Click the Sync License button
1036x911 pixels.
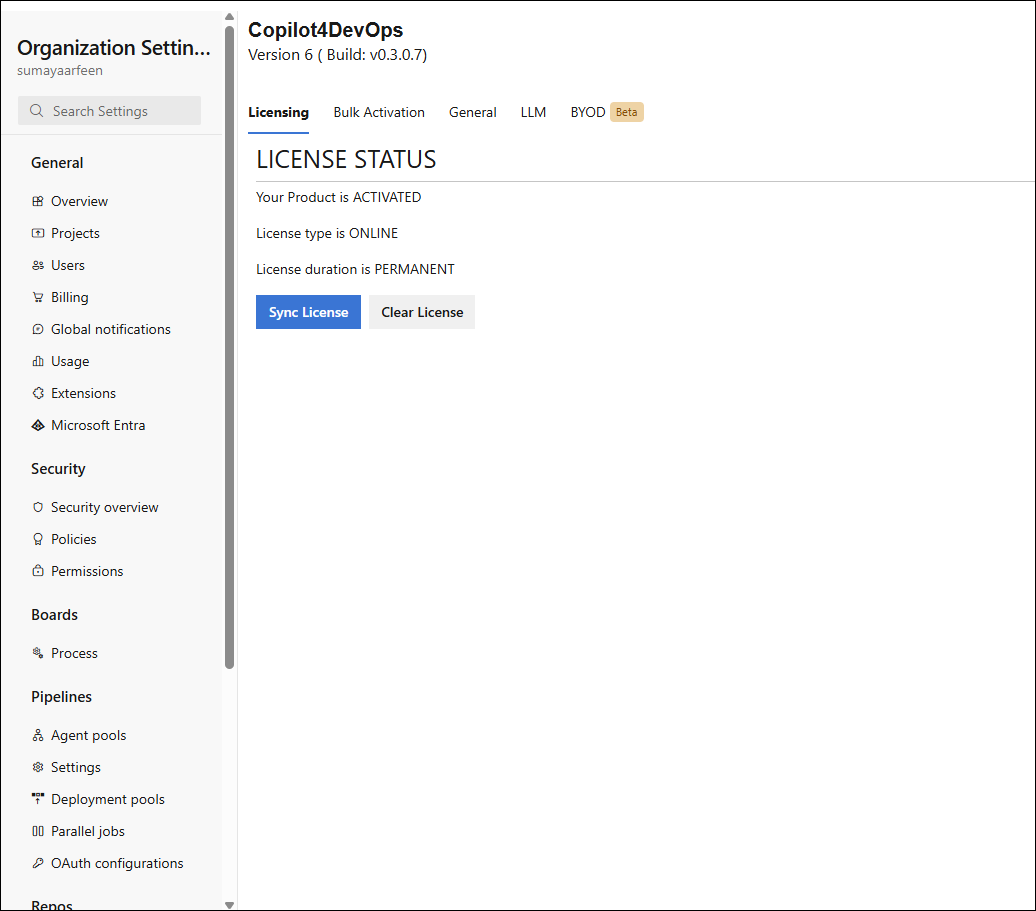click(309, 312)
